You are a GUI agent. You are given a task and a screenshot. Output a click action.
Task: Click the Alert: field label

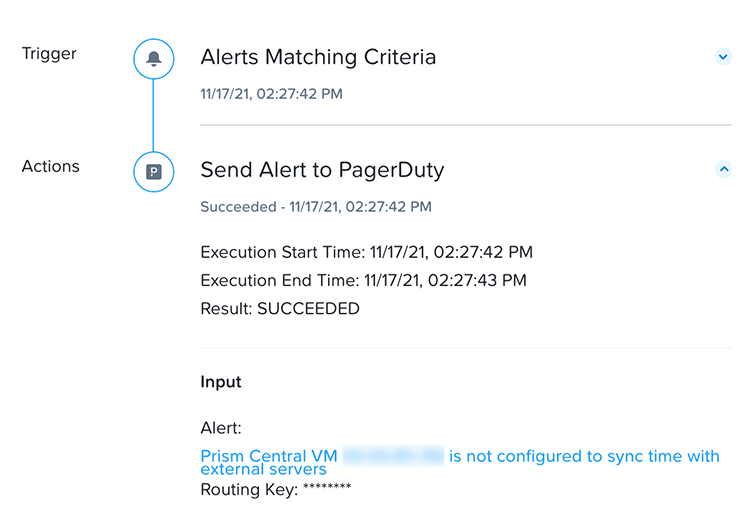pos(221,428)
